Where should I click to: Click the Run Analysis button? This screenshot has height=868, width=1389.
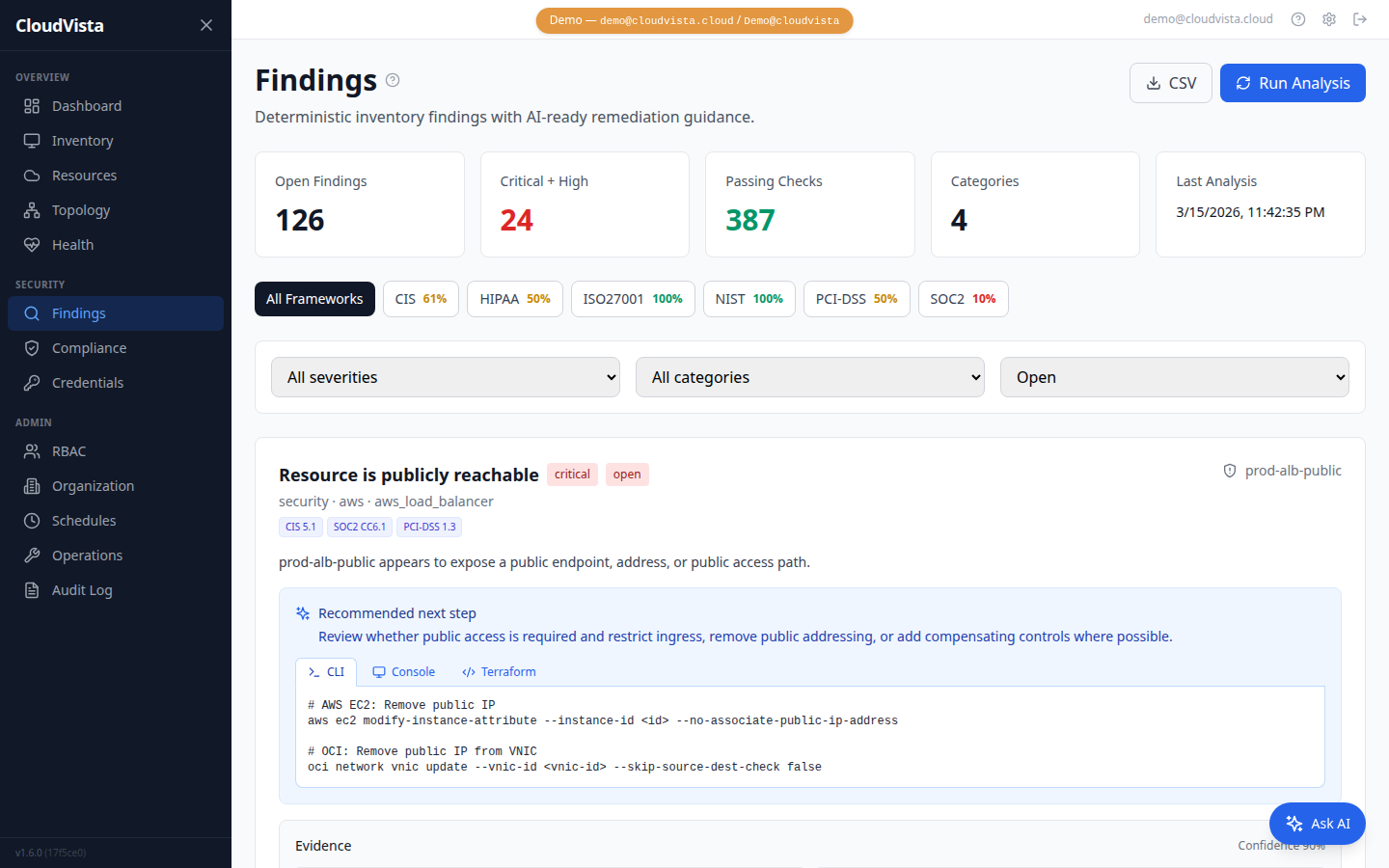pos(1293,83)
